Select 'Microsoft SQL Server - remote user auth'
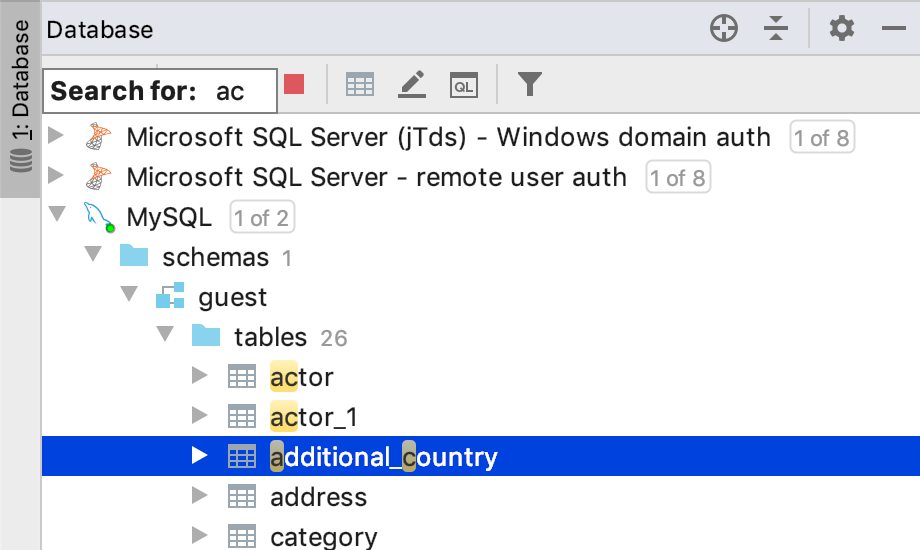 click(376, 177)
